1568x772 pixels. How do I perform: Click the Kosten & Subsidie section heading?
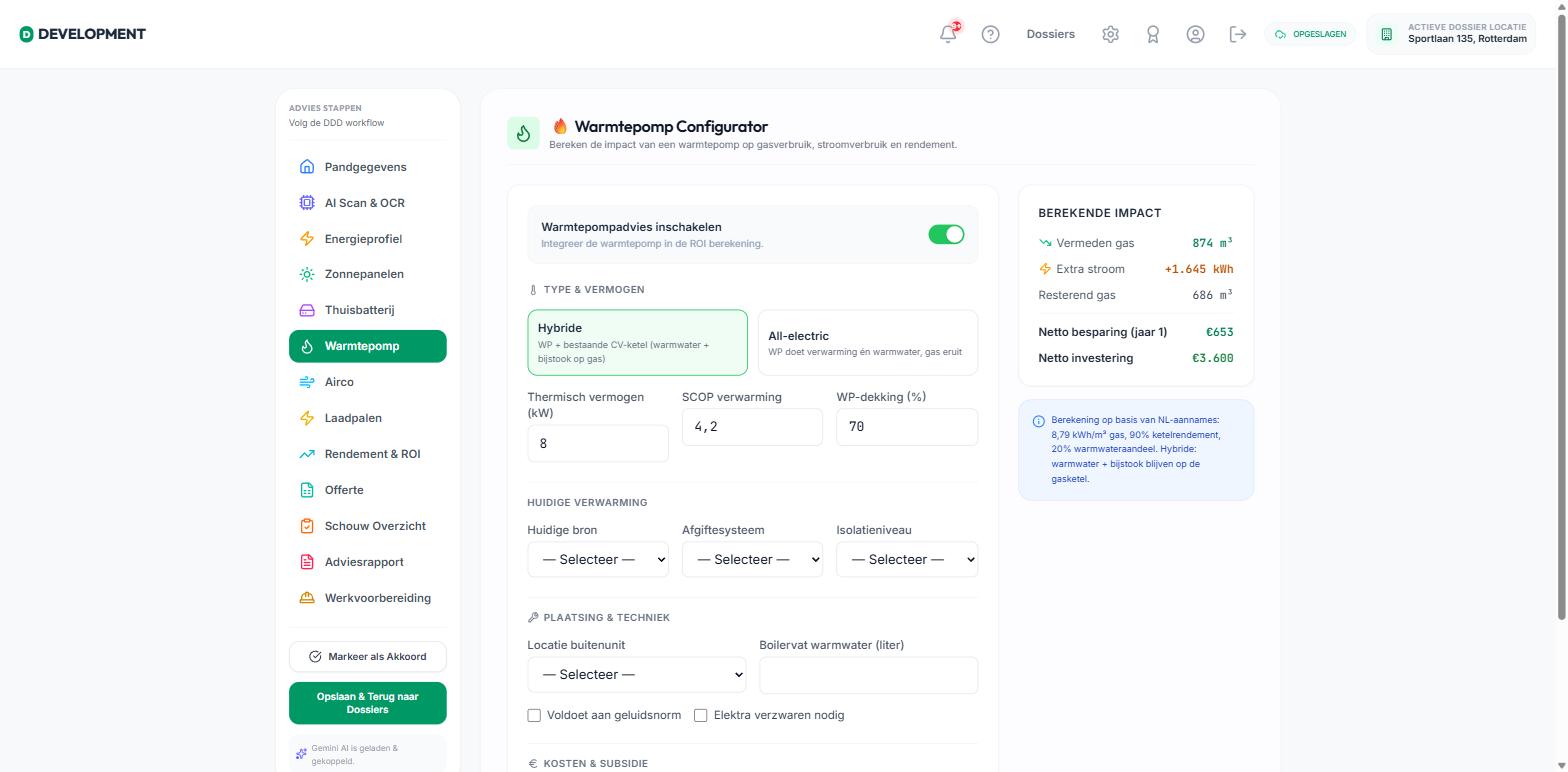coord(595,763)
